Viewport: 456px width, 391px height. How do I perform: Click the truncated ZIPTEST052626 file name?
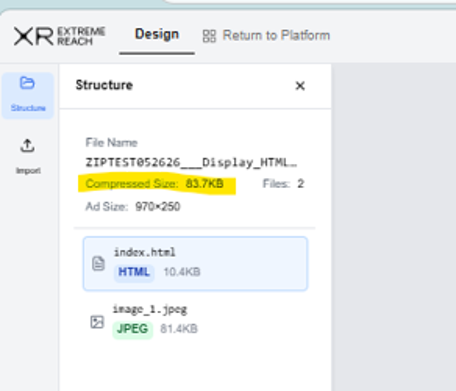tap(191, 162)
